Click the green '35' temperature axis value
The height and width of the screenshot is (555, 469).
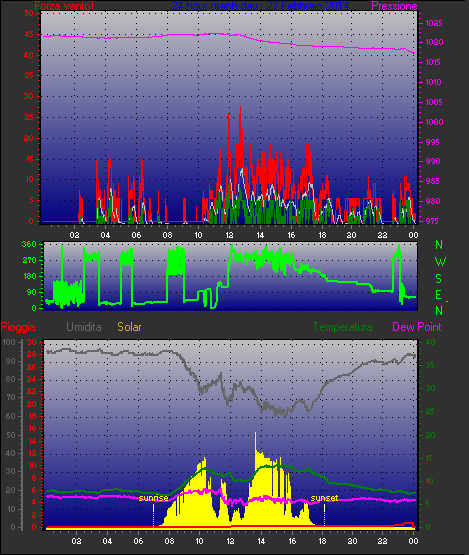click(x=430, y=365)
